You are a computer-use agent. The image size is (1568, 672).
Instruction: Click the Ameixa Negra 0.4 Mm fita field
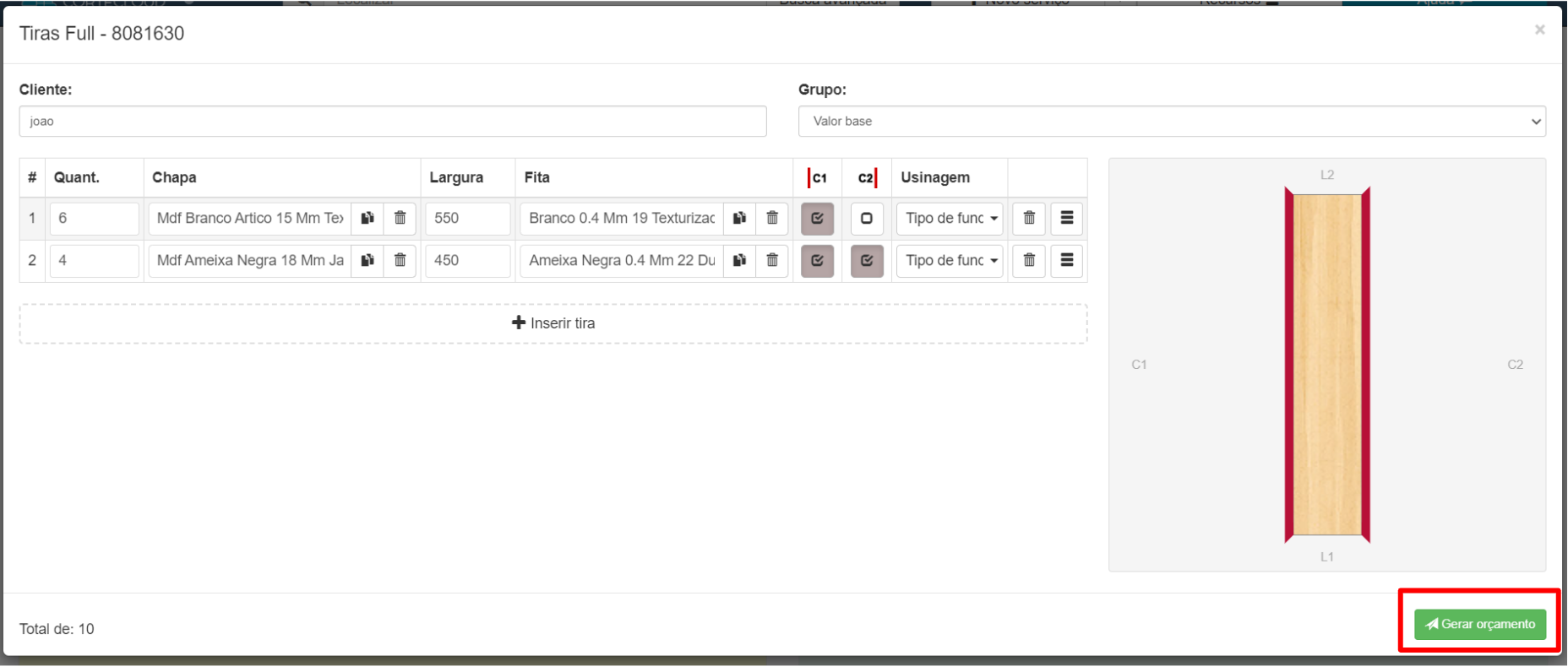pyautogui.click(x=622, y=261)
